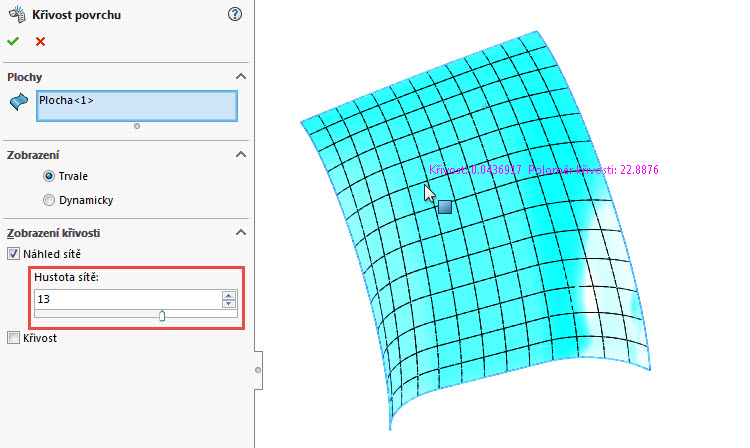Click the curvature probe square on surface

coord(445,207)
